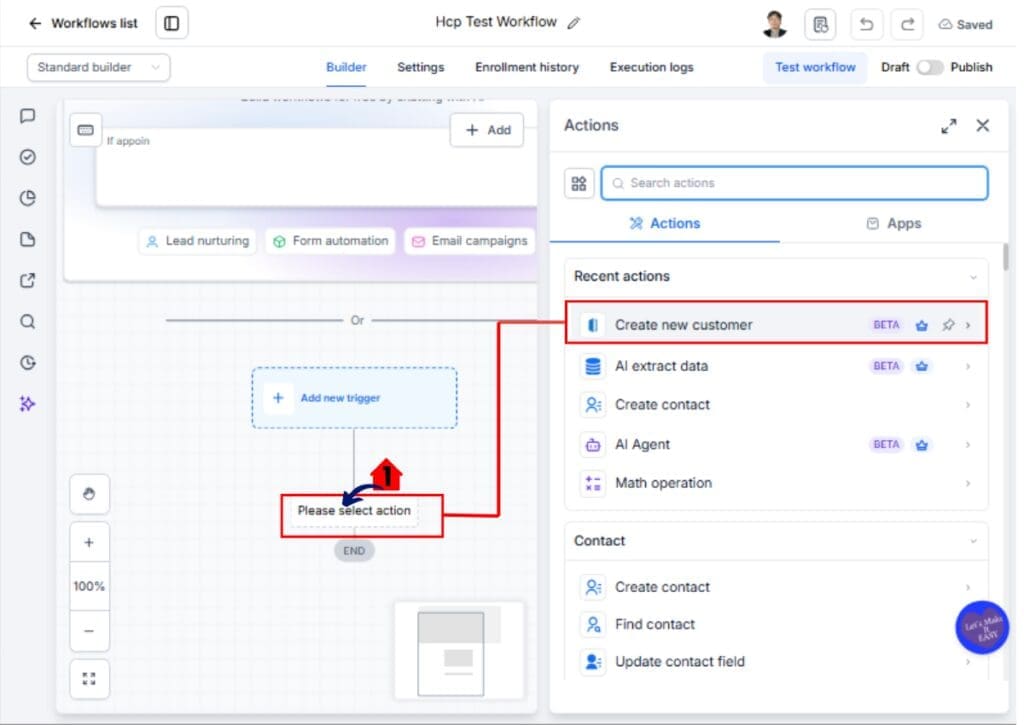Undo the last change
The image size is (1024, 725).
(866, 25)
